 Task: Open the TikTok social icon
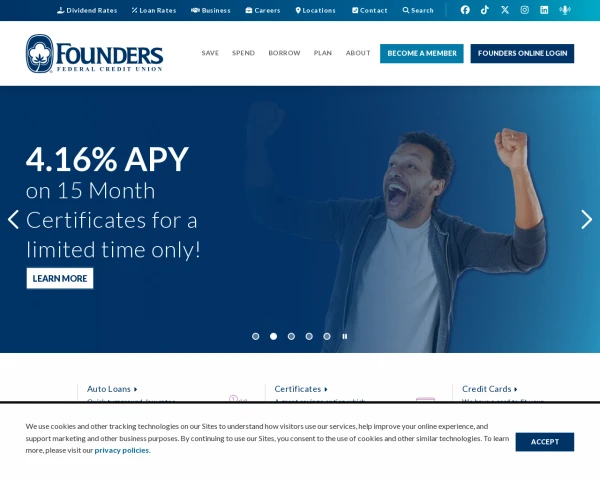(485, 10)
